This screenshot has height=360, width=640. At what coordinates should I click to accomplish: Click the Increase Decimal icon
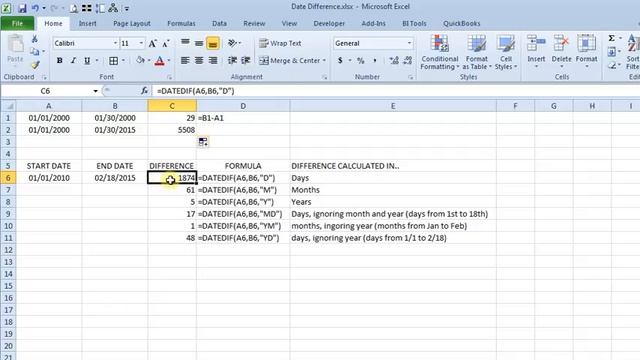(x=394, y=60)
